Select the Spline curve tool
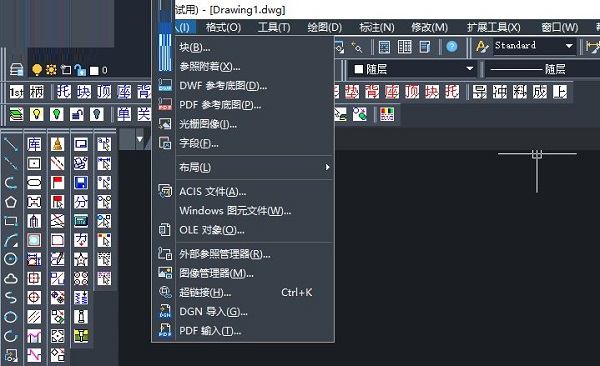Image resolution: width=600 pixels, height=366 pixels. pos(11,297)
